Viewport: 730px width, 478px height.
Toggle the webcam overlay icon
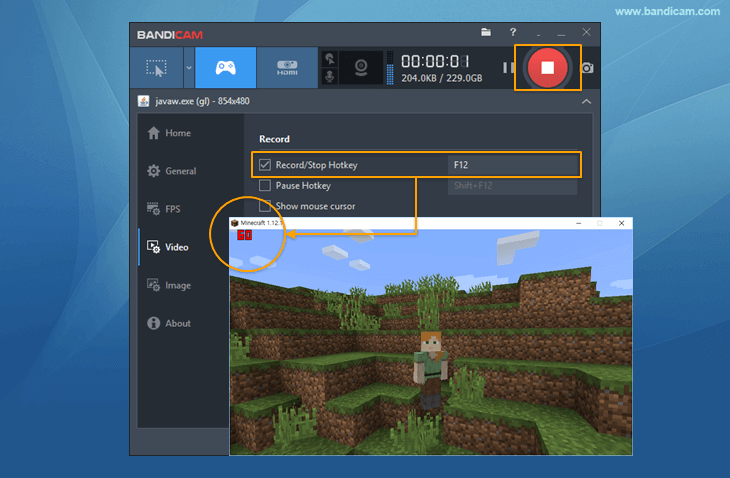point(360,68)
